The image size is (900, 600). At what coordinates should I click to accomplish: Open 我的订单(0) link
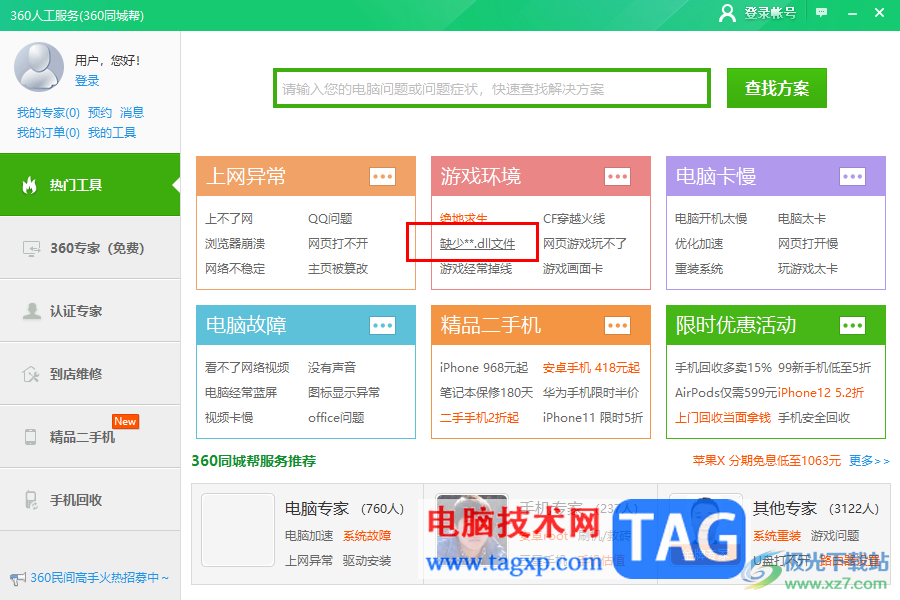click(48, 133)
